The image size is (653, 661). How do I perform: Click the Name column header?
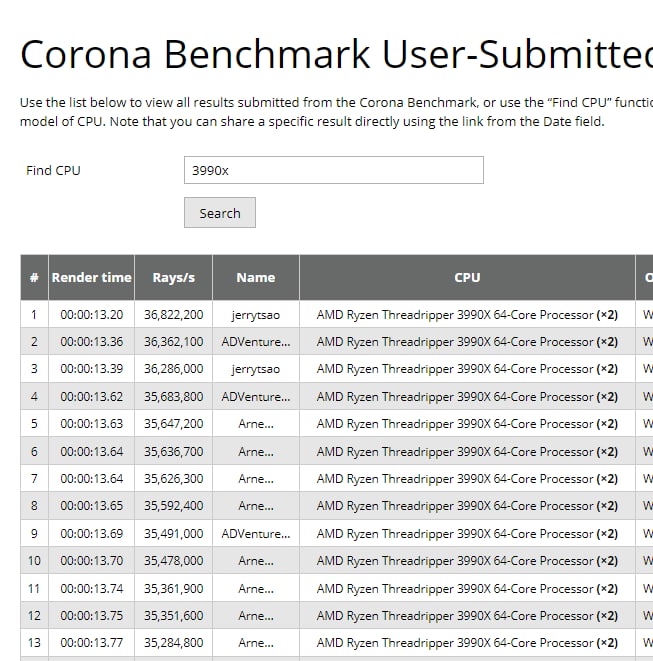point(255,277)
